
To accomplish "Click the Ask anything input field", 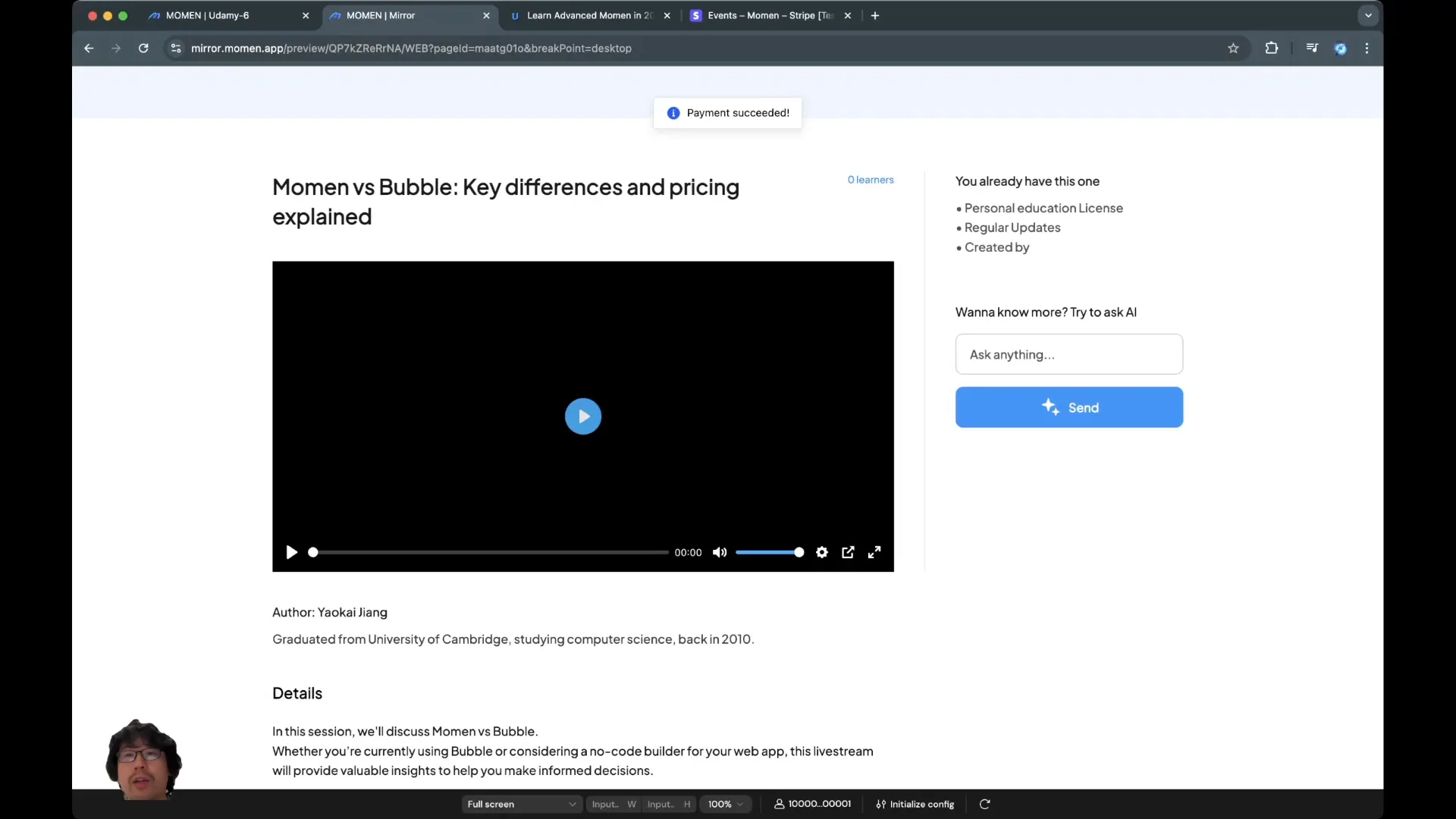I will click(x=1068, y=354).
